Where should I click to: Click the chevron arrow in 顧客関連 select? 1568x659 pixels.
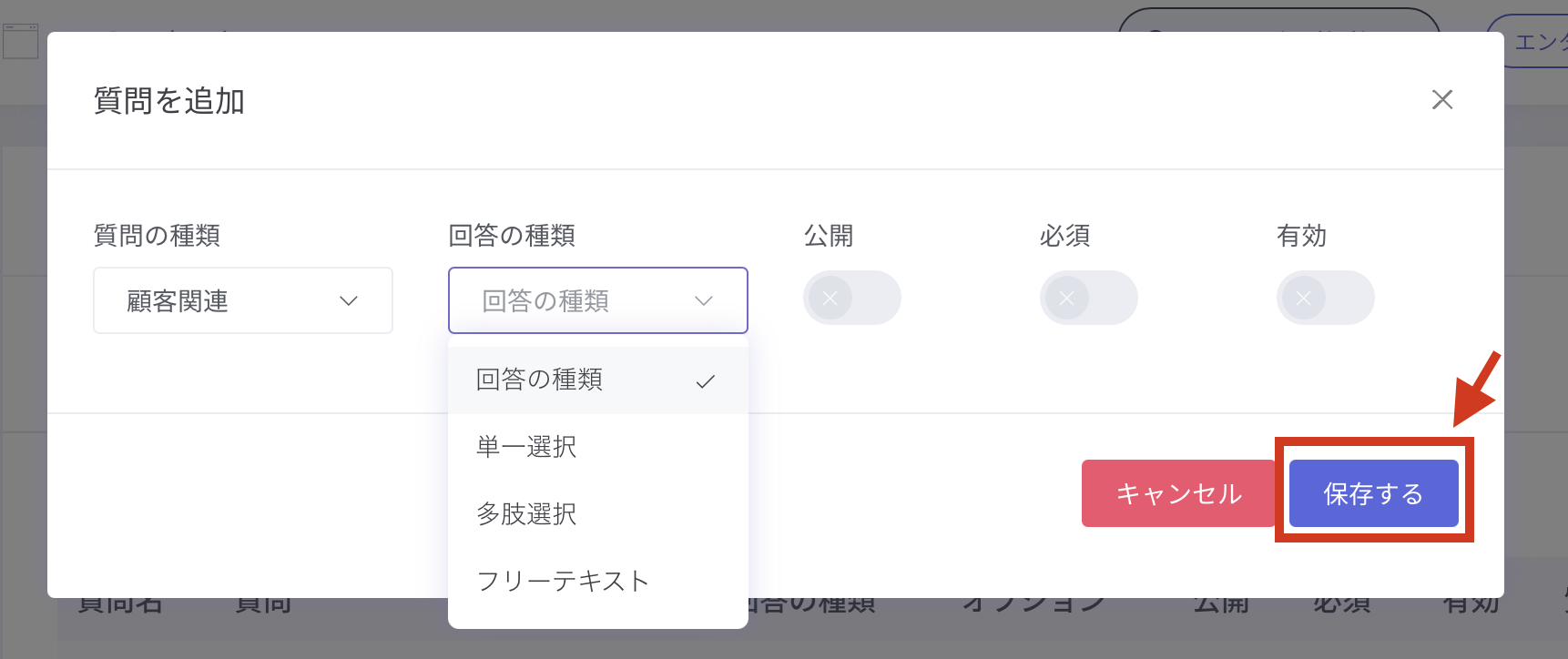click(x=349, y=301)
